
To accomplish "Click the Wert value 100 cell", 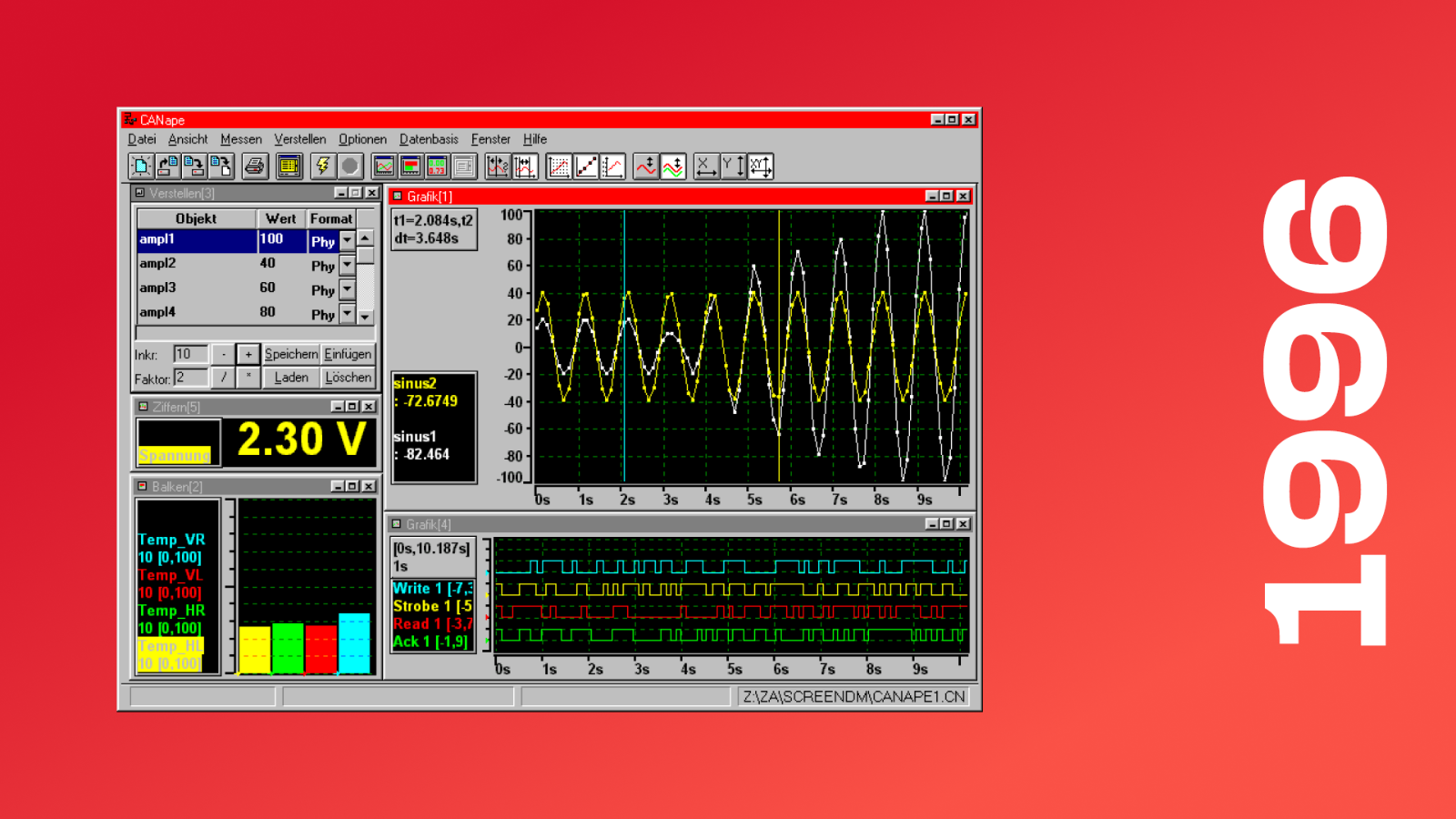I will [x=282, y=240].
